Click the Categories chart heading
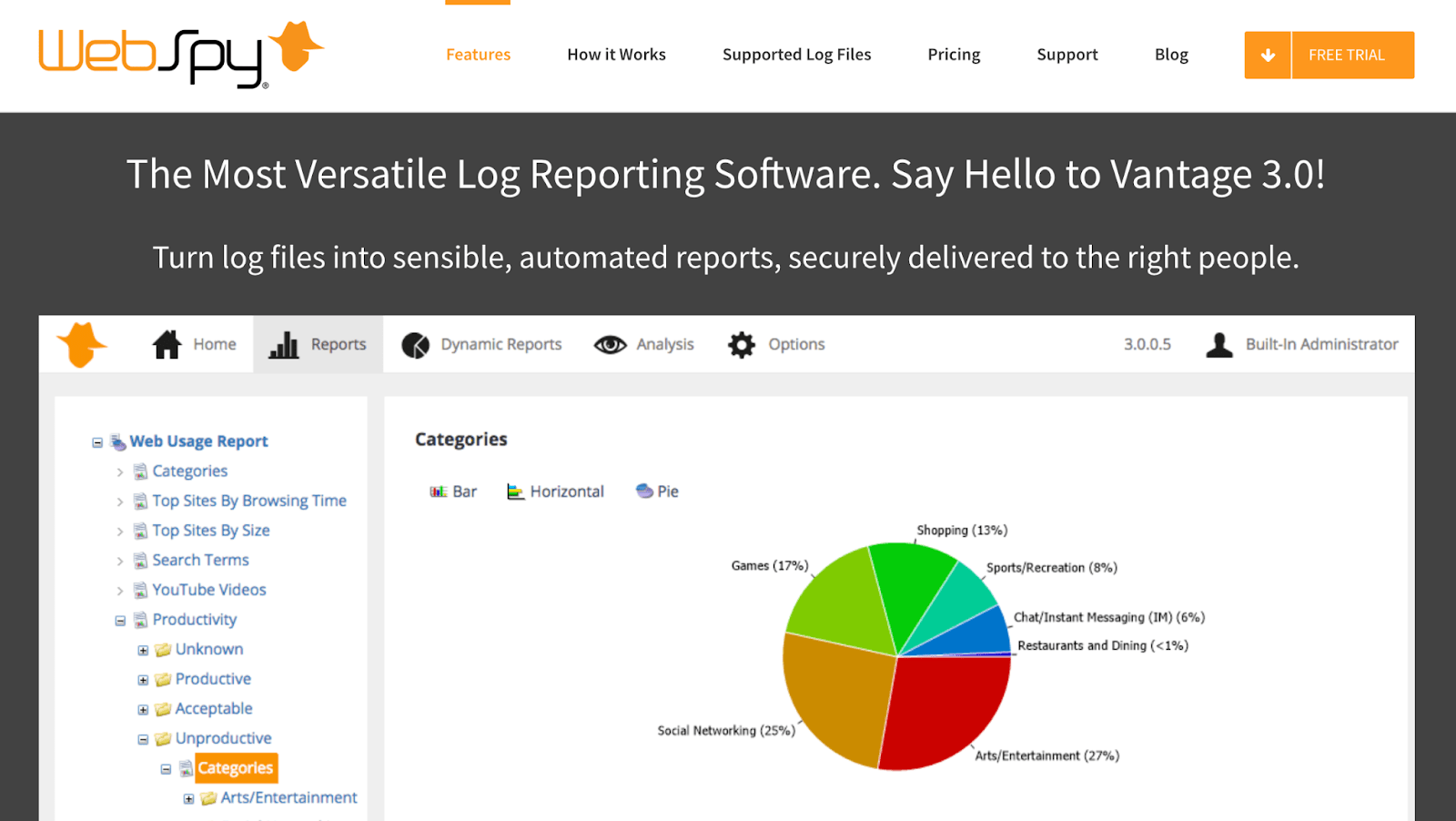Viewport: 1456px width, 821px height. pyautogui.click(x=461, y=440)
